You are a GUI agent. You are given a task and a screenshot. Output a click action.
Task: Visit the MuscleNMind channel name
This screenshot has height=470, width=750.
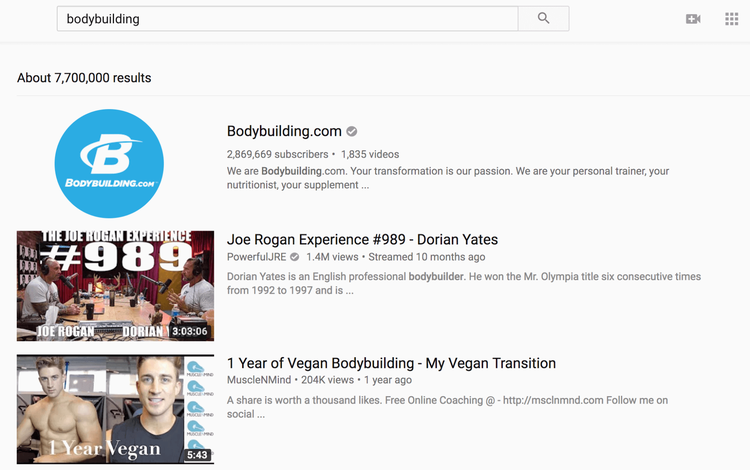(x=259, y=380)
